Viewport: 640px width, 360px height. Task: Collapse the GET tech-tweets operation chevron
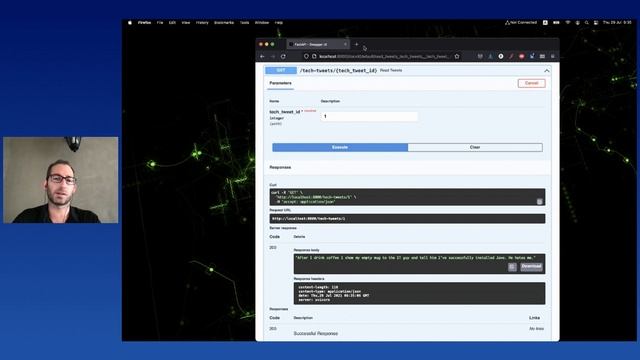click(547, 71)
